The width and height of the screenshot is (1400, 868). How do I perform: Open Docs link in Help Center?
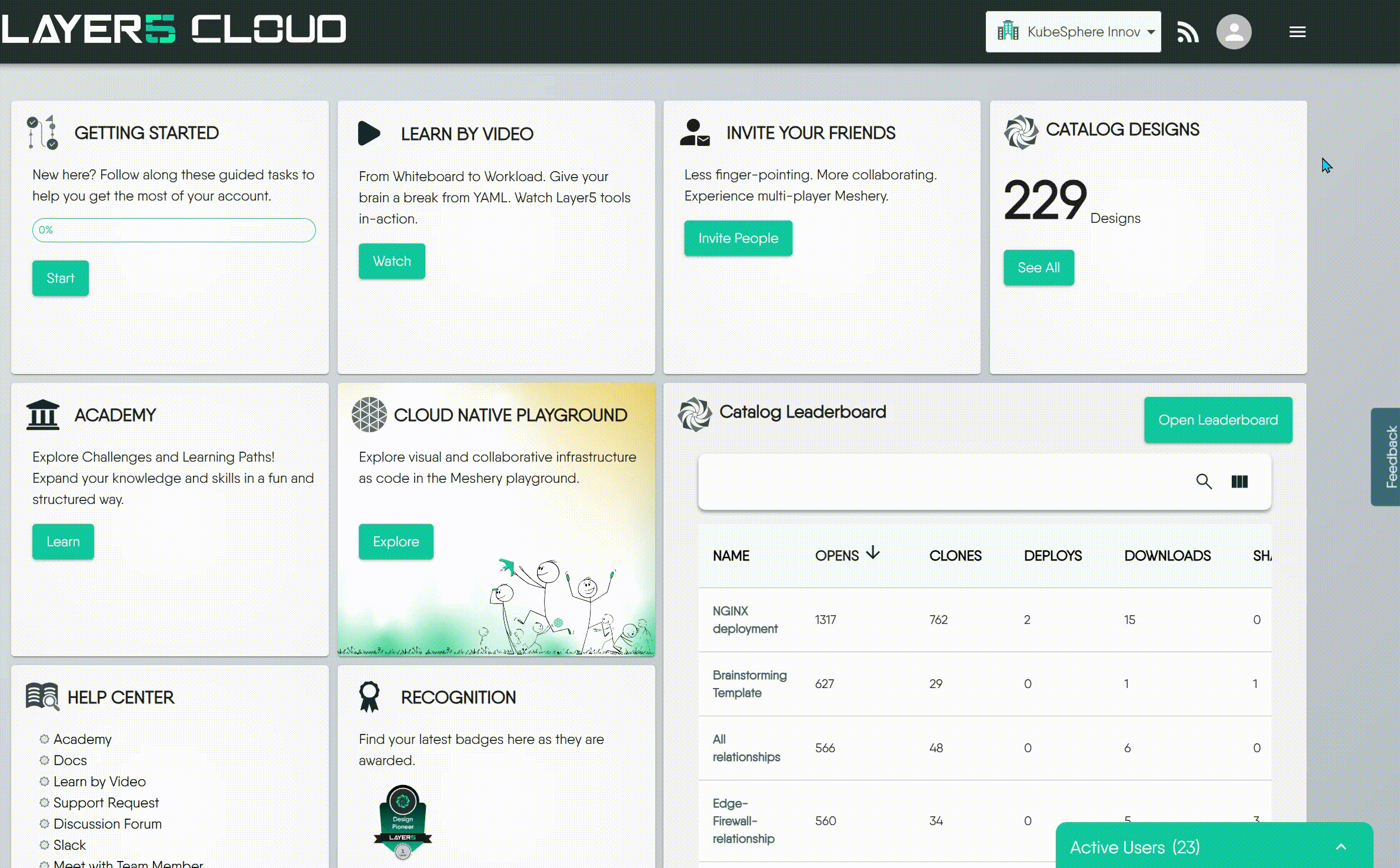point(70,760)
